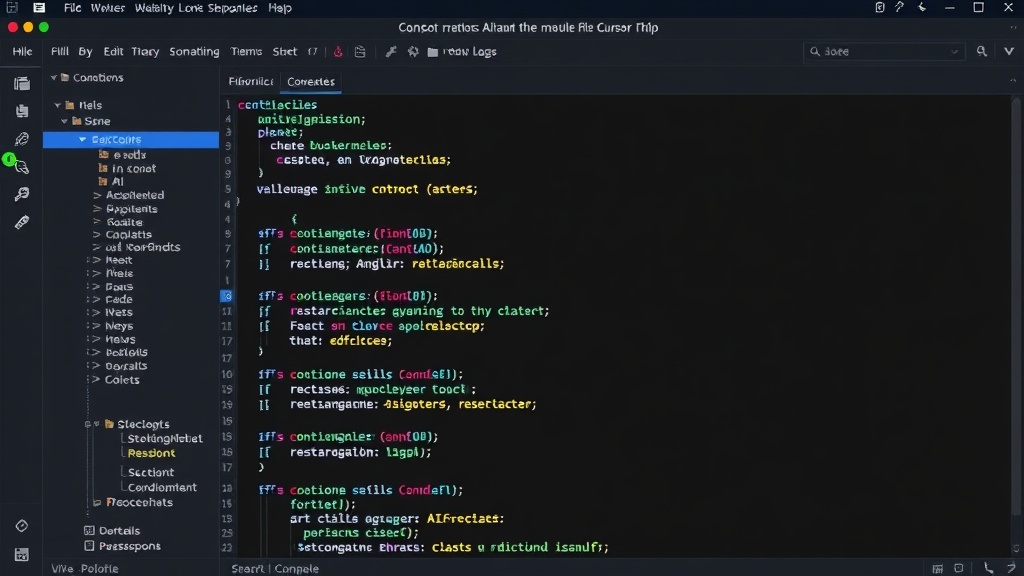Expand the Neys tree item
This screenshot has height=576, width=1024.
click(x=97, y=326)
